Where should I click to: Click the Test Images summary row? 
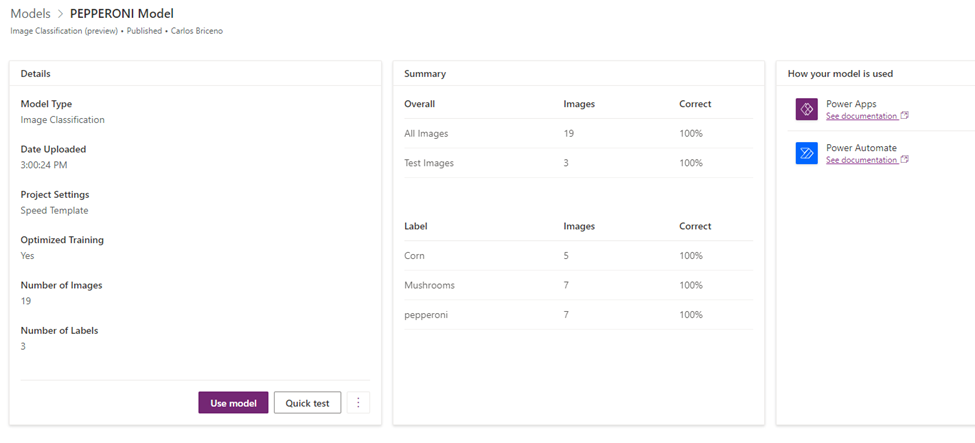[x=578, y=163]
